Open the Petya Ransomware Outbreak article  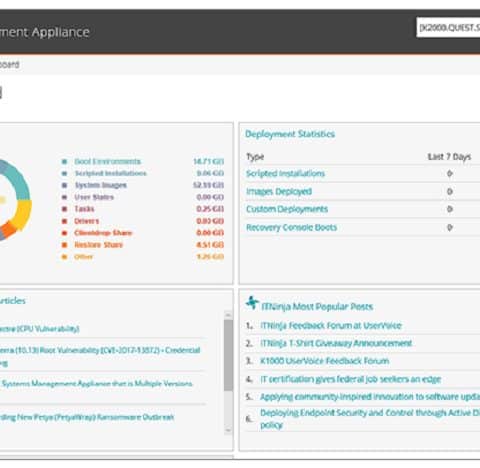tap(87, 417)
